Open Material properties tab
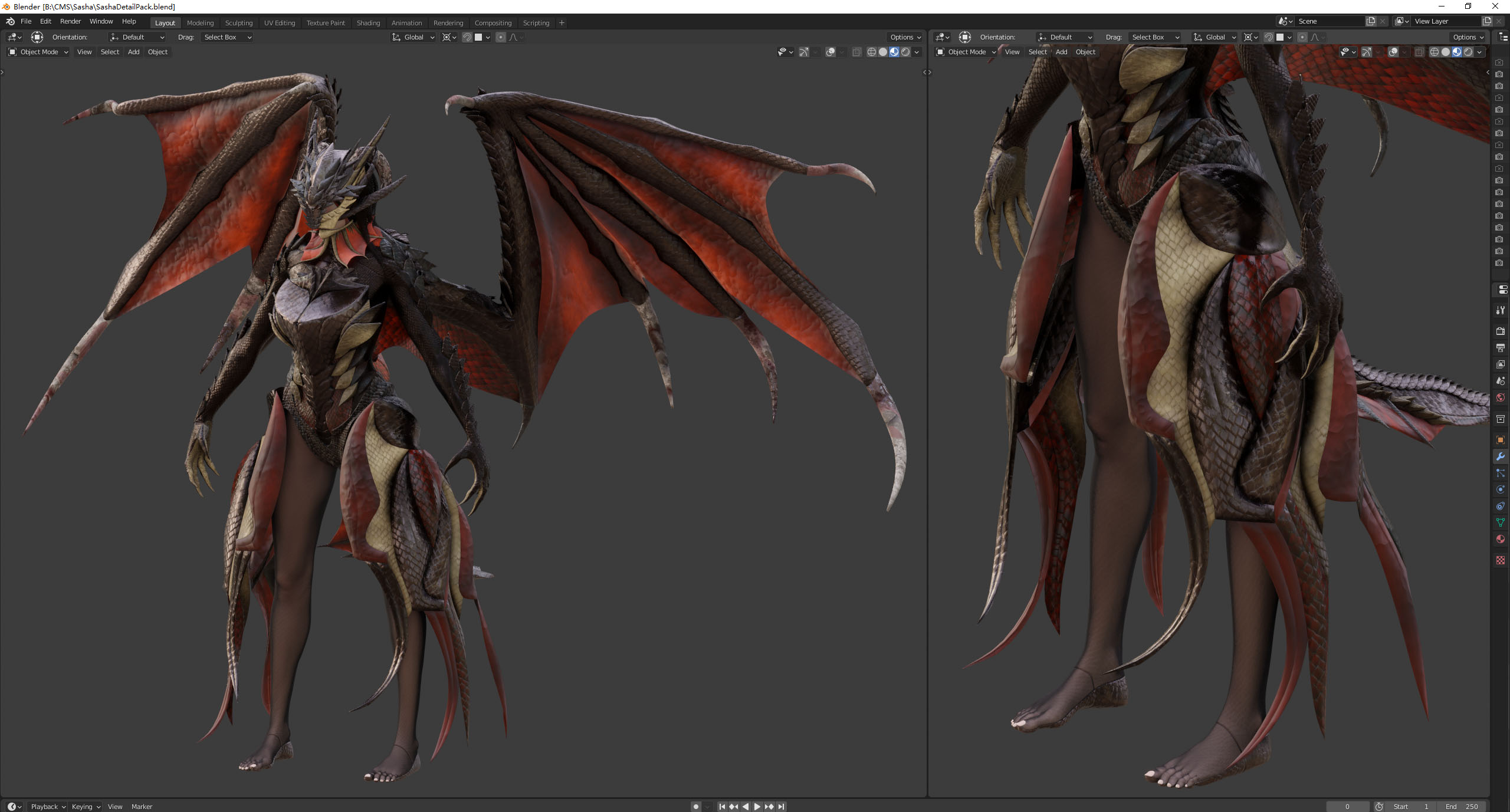Image resolution: width=1510 pixels, height=812 pixels. 1501,539
